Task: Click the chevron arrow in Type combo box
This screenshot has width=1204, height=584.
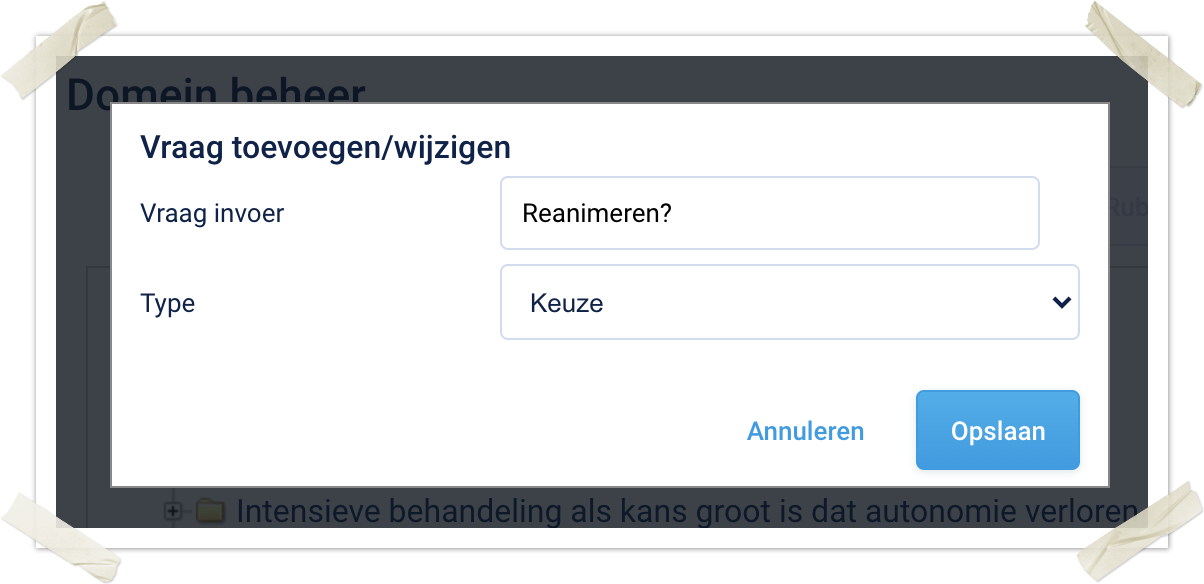Action: (x=1061, y=302)
